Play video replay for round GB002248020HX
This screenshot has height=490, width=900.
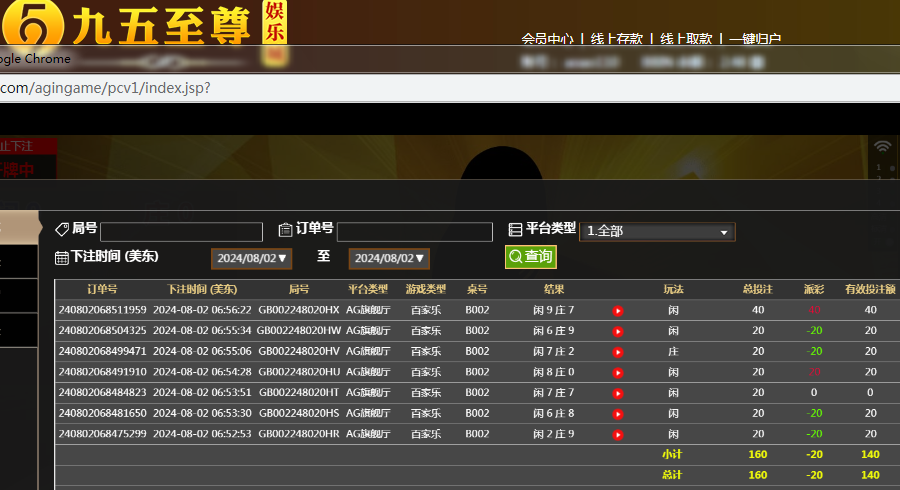coord(618,311)
